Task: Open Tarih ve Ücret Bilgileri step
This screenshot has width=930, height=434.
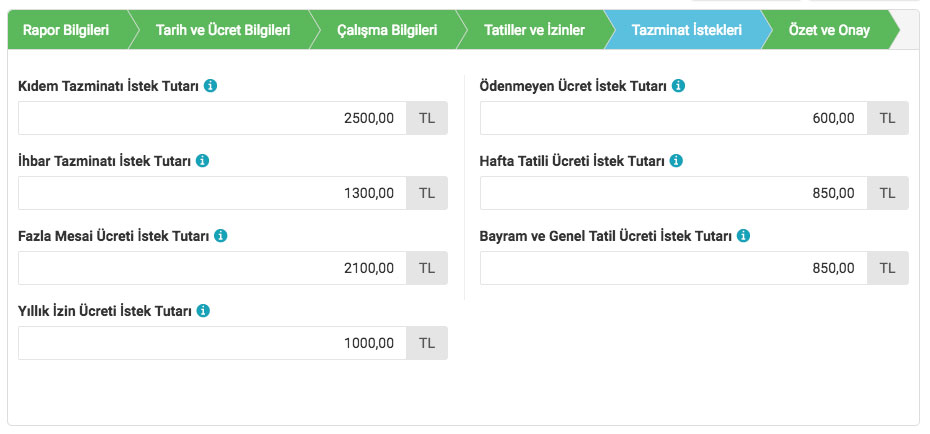Action: (x=223, y=30)
